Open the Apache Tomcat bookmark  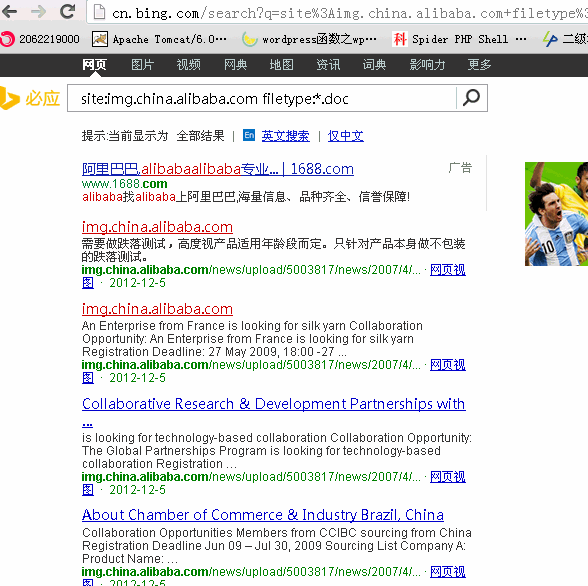click(159, 39)
